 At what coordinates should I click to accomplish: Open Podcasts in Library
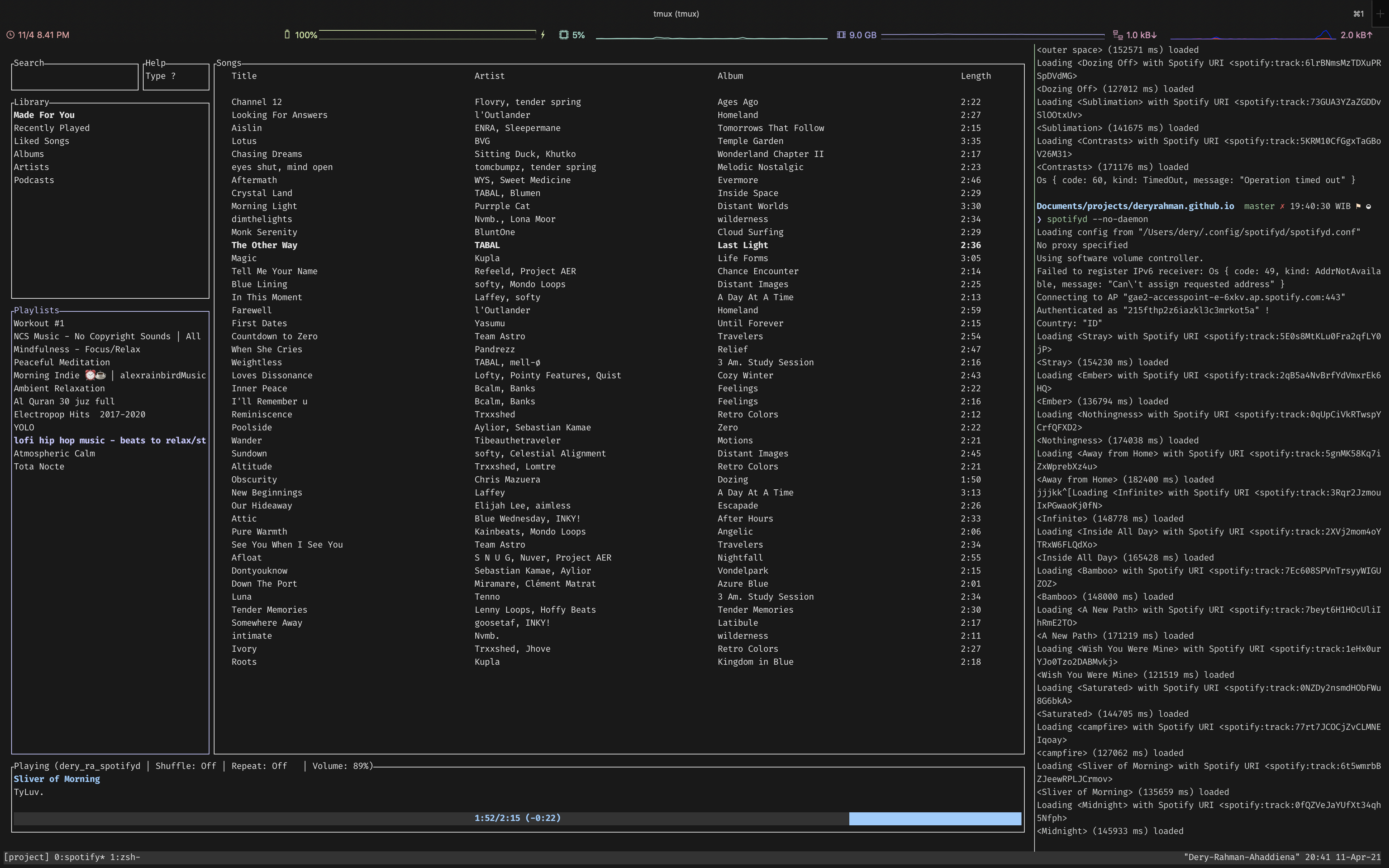tap(34, 180)
